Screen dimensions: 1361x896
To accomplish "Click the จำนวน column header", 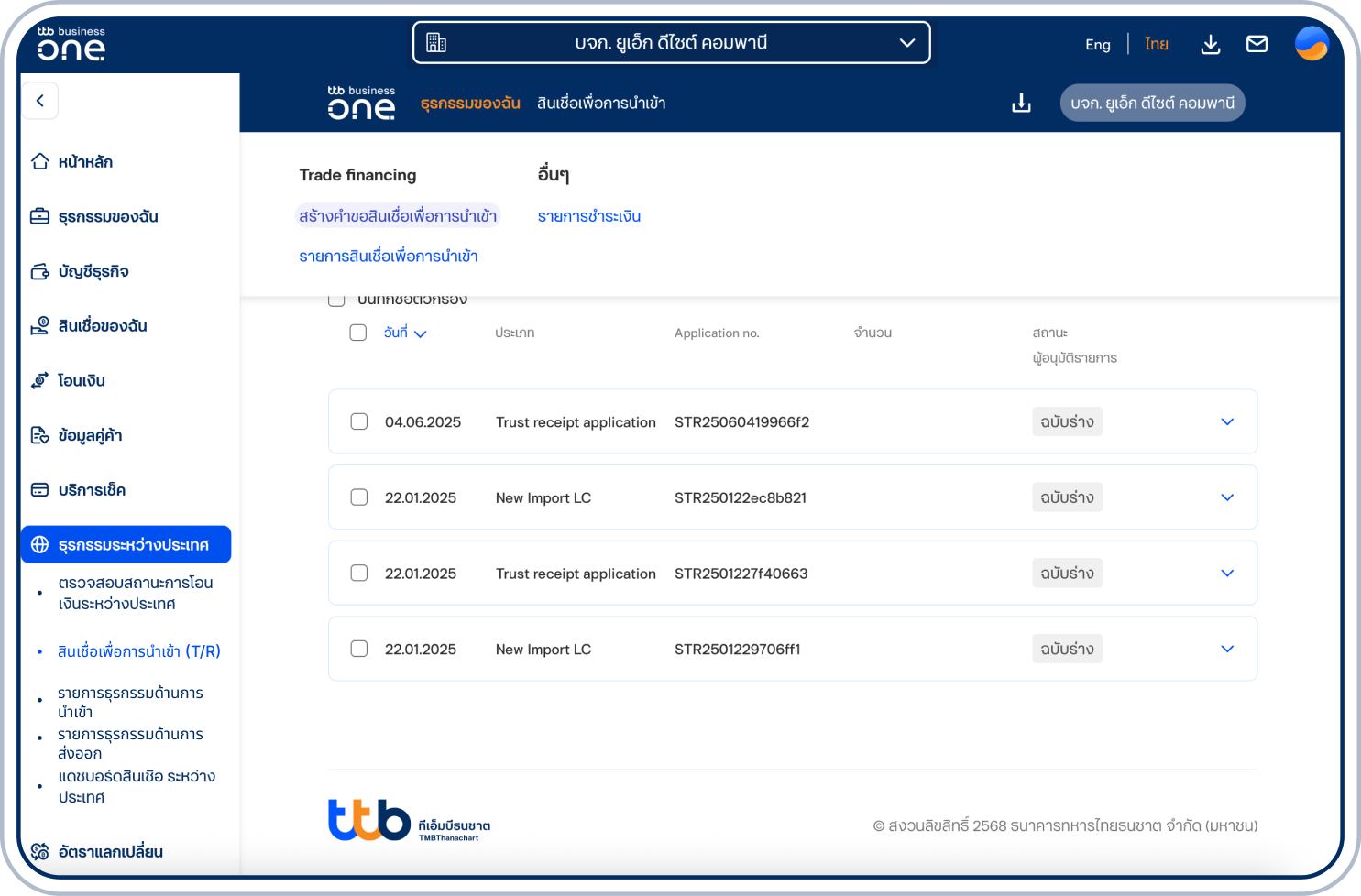I will point(873,333).
